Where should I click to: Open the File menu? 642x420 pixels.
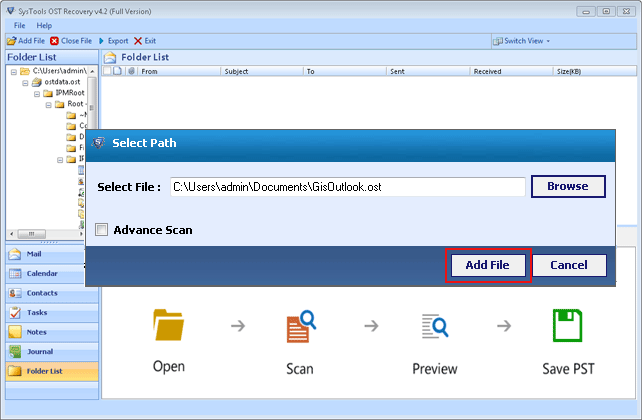(19, 25)
